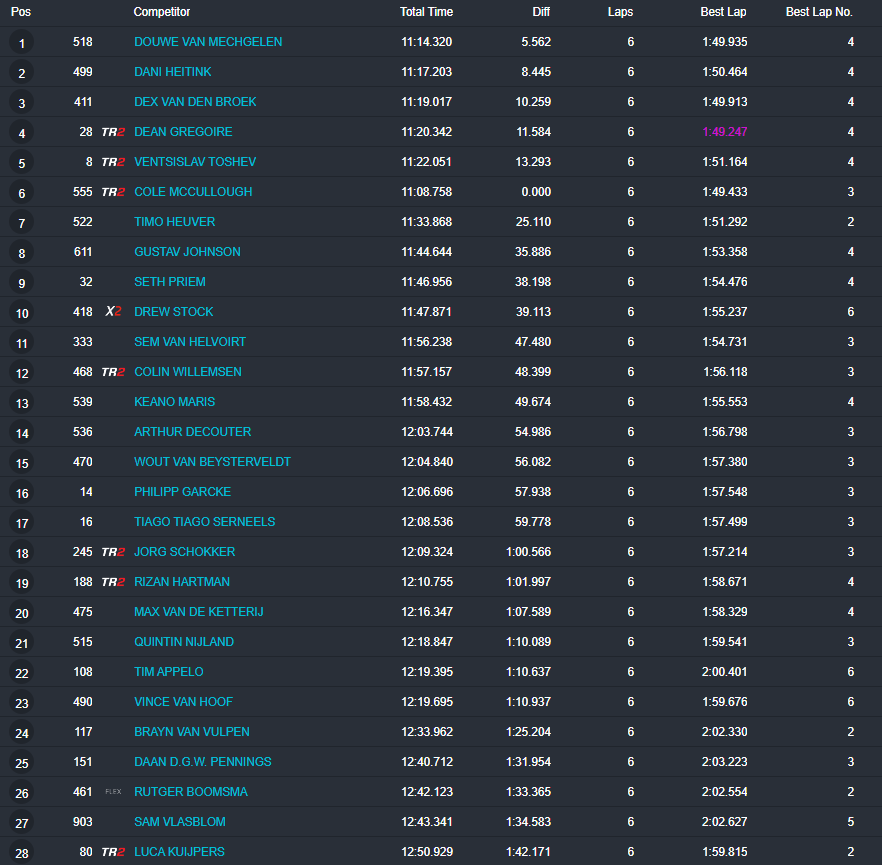Click the TR2 icon next to Colin Willemsen

(x=113, y=372)
